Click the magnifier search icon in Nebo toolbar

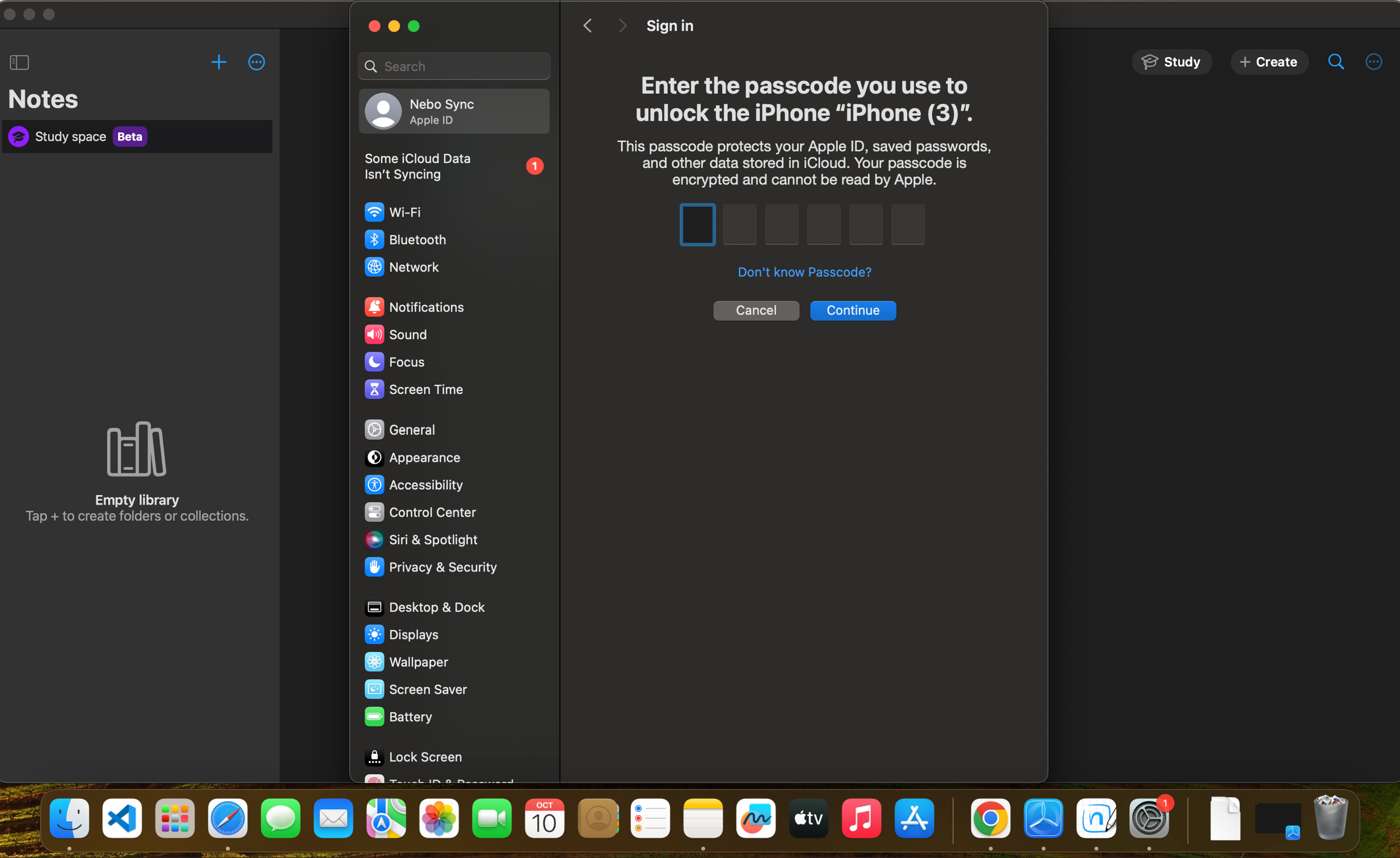click(1336, 62)
